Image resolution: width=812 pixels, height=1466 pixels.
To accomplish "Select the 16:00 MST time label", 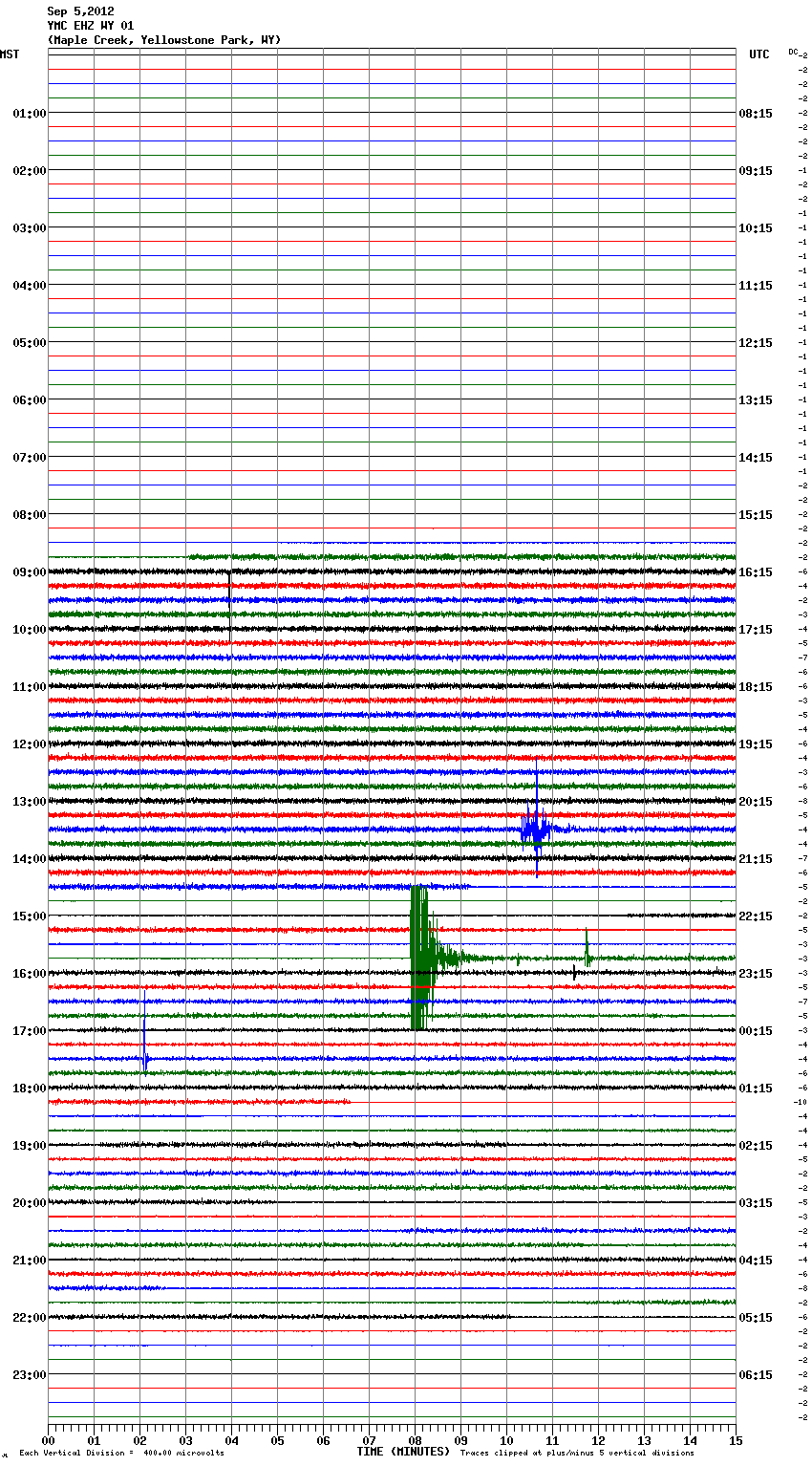I will 29,974.
